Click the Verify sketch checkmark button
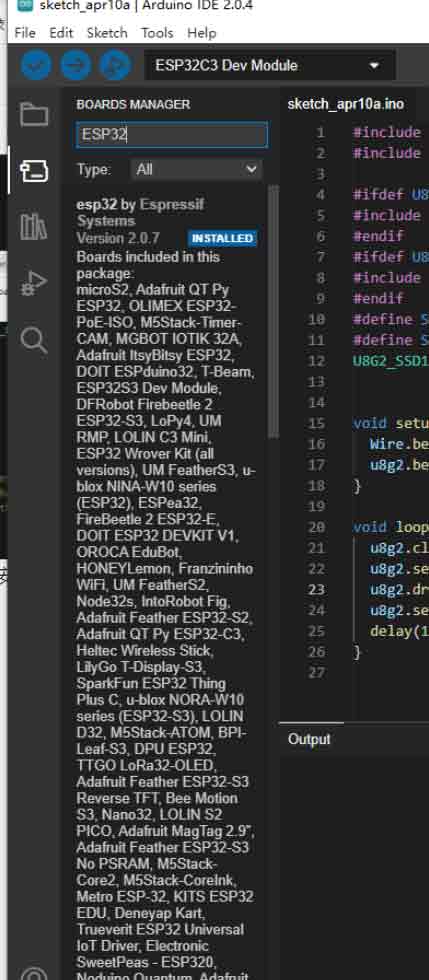429x980 pixels. pyautogui.click(x=36, y=65)
